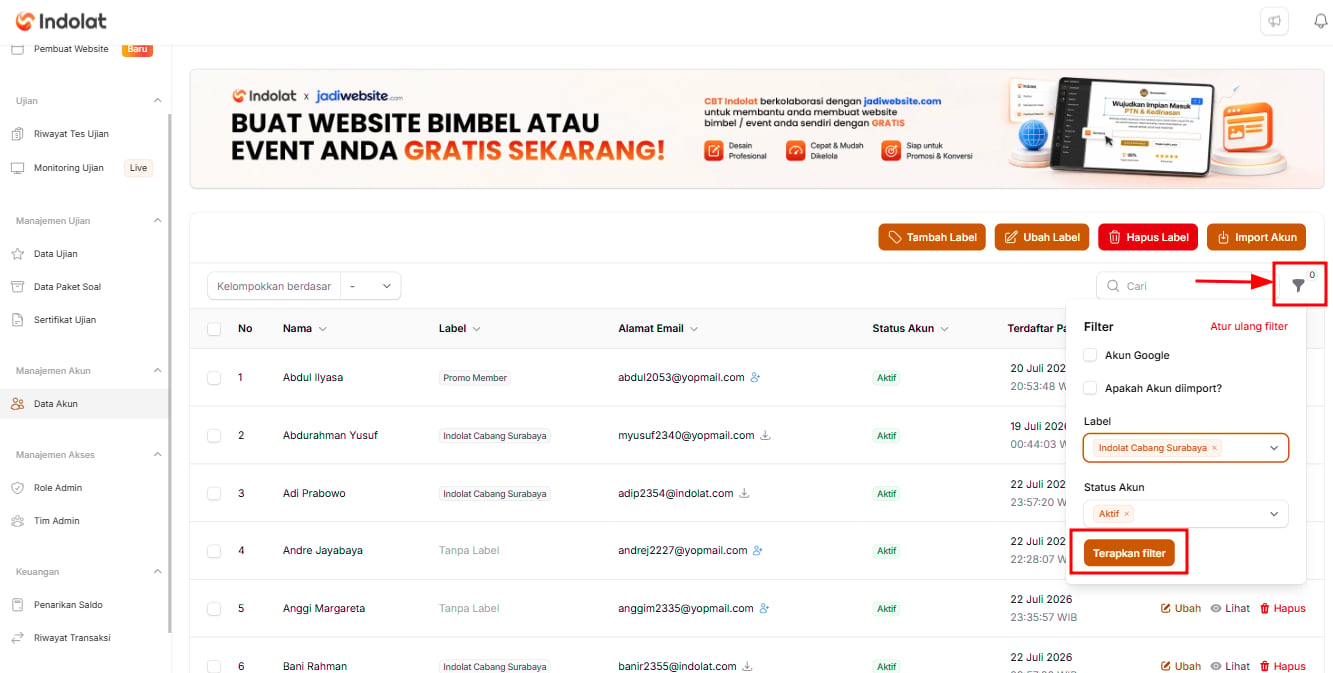Click Riwayat Transaksi arrows icon
1333x673 pixels.
[x=17, y=638]
